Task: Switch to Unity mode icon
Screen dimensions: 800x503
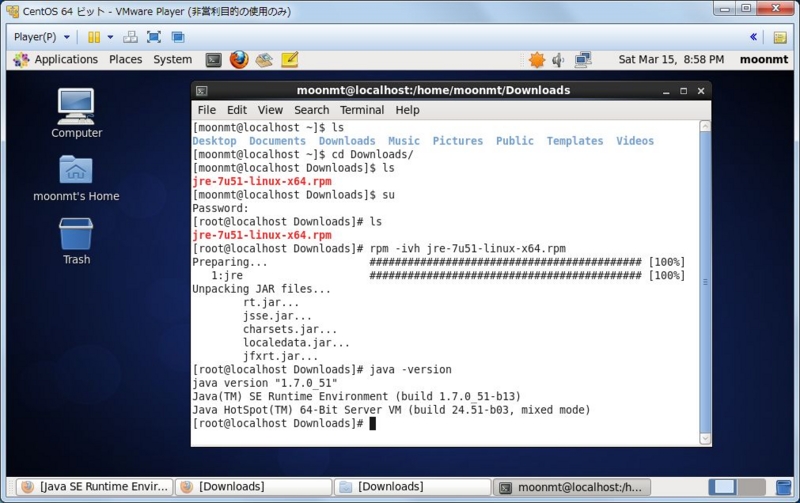Action: click(x=178, y=37)
